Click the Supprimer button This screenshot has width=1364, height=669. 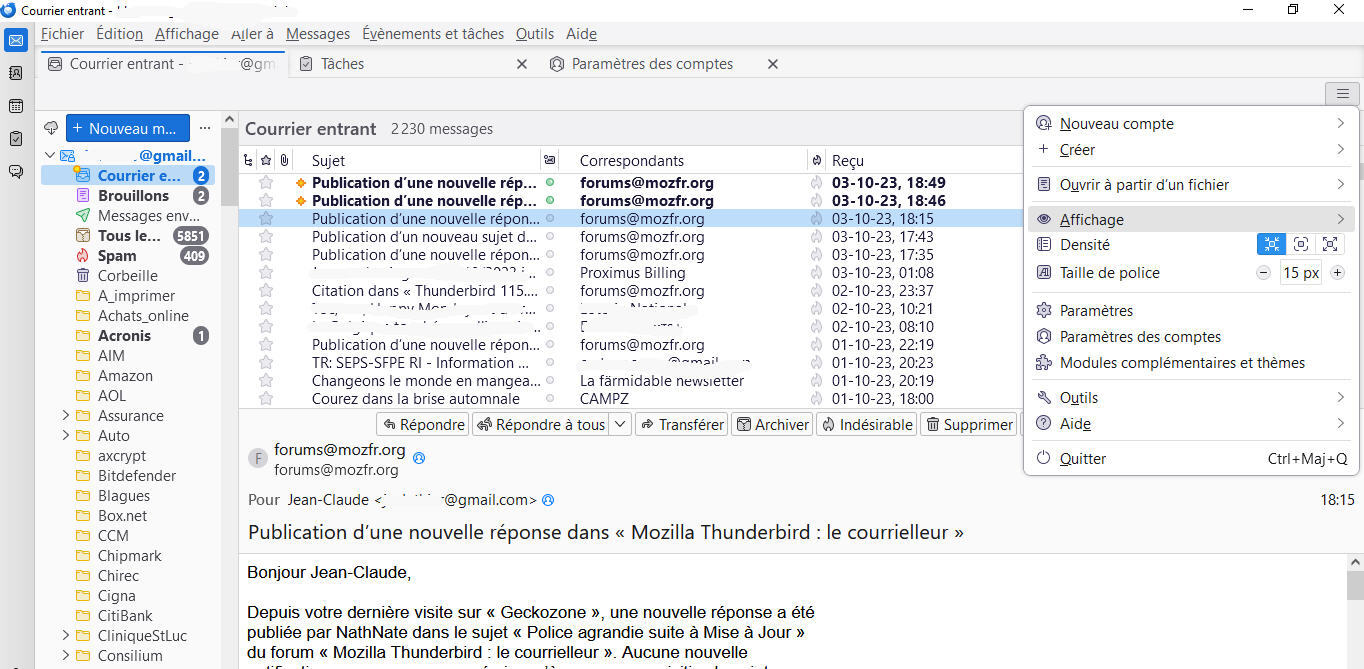point(968,424)
